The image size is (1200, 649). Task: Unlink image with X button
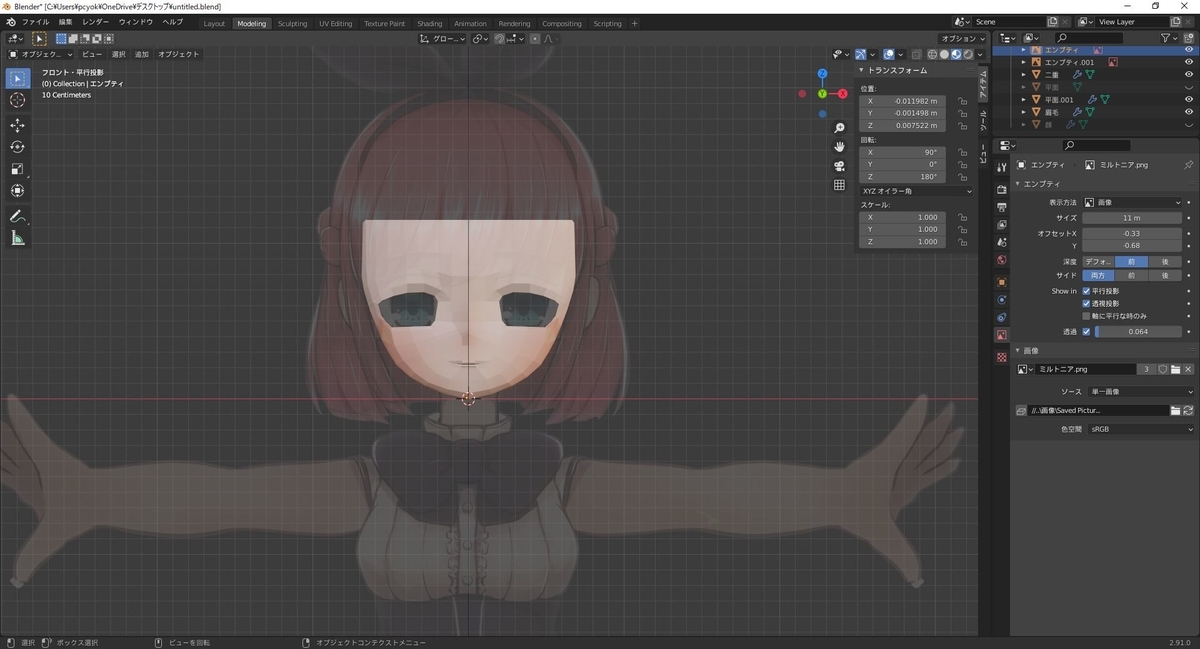(x=1188, y=369)
